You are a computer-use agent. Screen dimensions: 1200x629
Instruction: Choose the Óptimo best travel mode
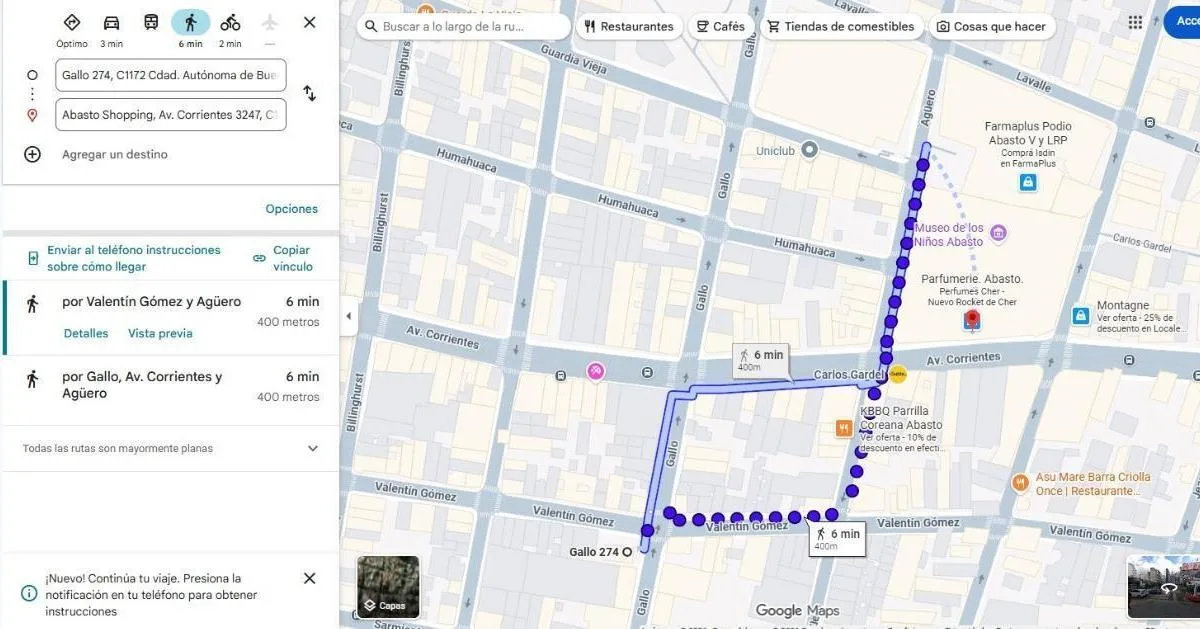point(71,23)
